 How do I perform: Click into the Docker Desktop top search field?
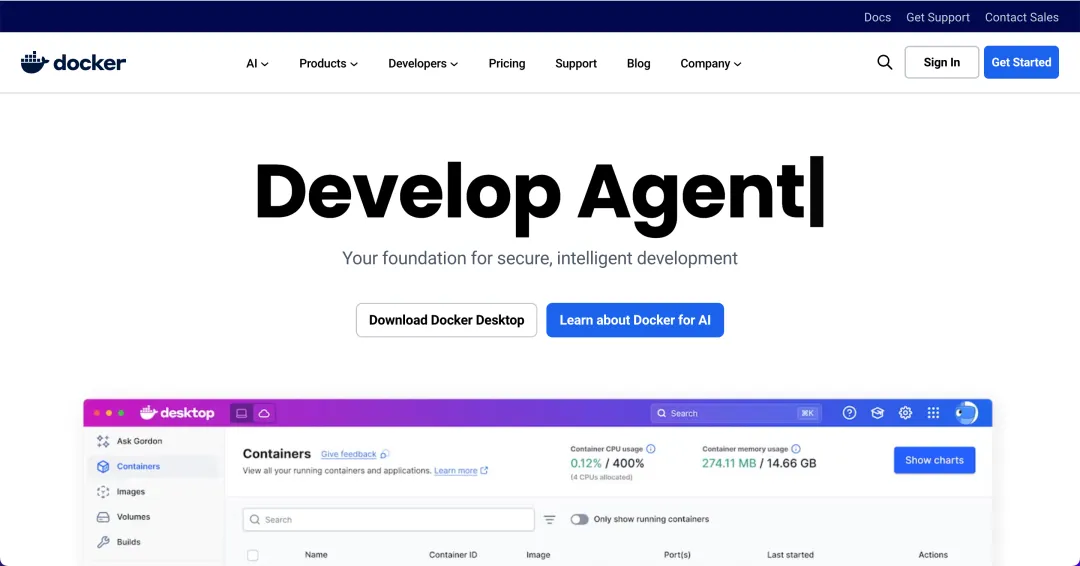coord(736,413)
